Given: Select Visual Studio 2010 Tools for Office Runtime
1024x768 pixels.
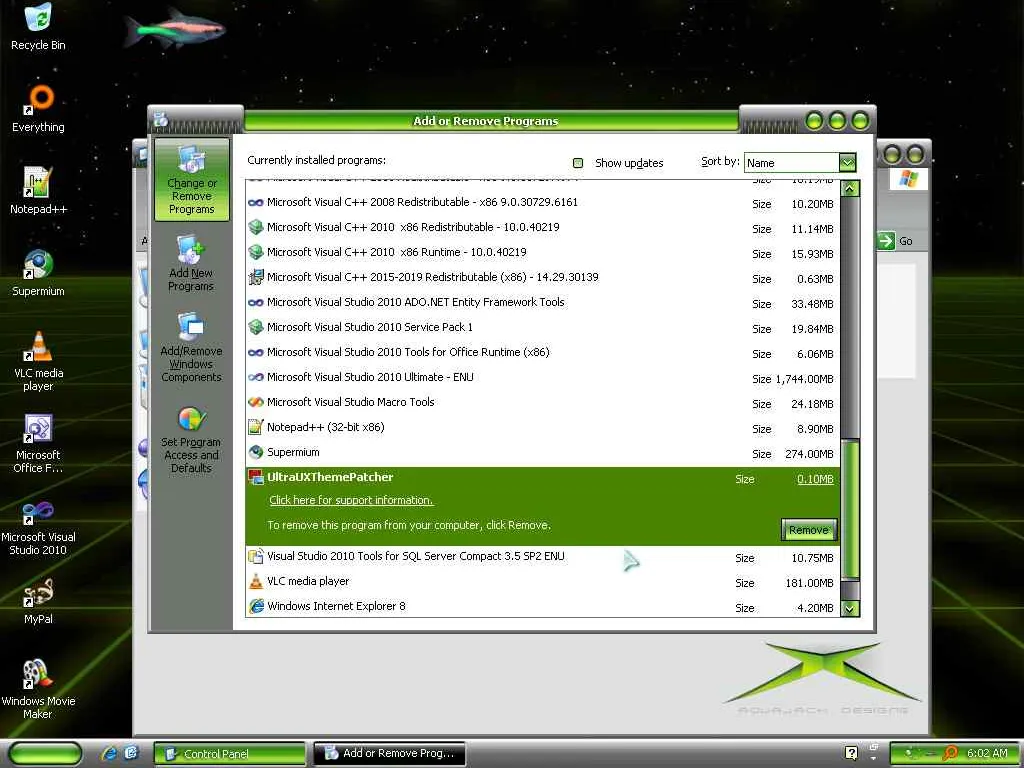Looking at the screenshot, I should click(542, 352).
